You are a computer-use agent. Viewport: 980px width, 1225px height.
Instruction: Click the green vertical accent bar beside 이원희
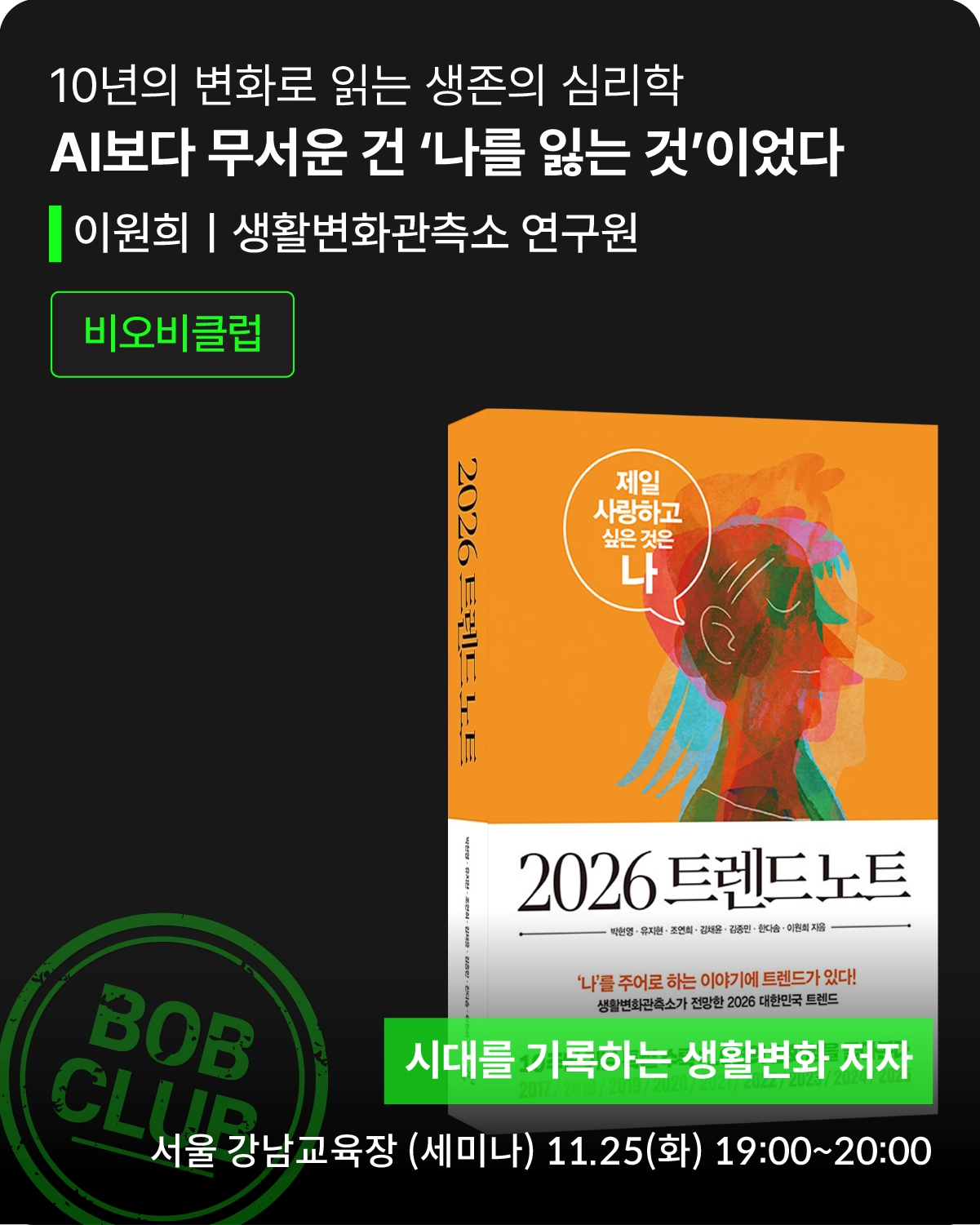(55, 233)
